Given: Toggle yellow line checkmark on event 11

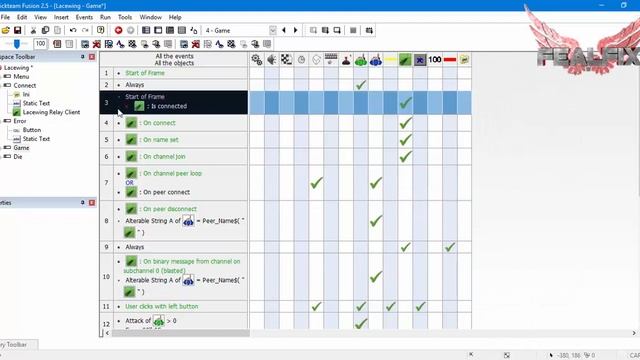Looking at the screenshot, I should pyautogui.click(x=391, y=307).
